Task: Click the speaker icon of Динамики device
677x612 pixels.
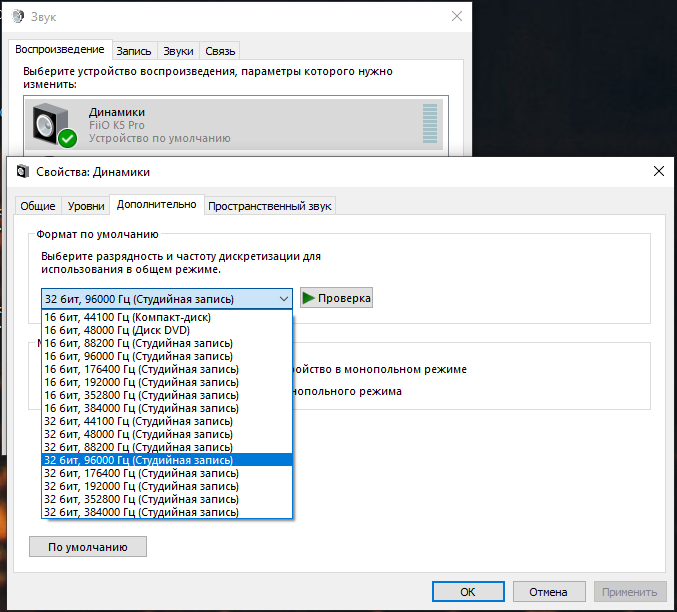Action: tap(54, 124)
